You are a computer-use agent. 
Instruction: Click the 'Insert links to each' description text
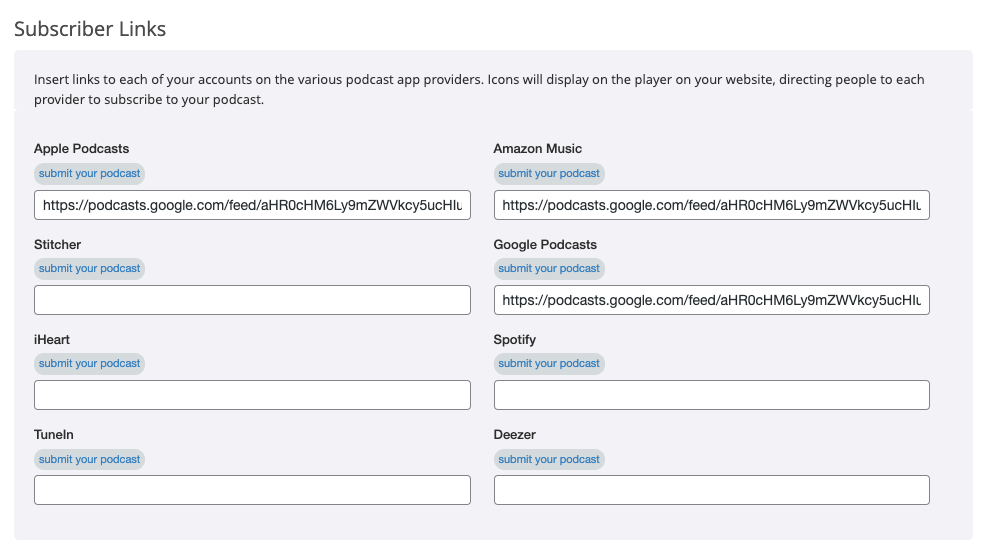(479, 90)
